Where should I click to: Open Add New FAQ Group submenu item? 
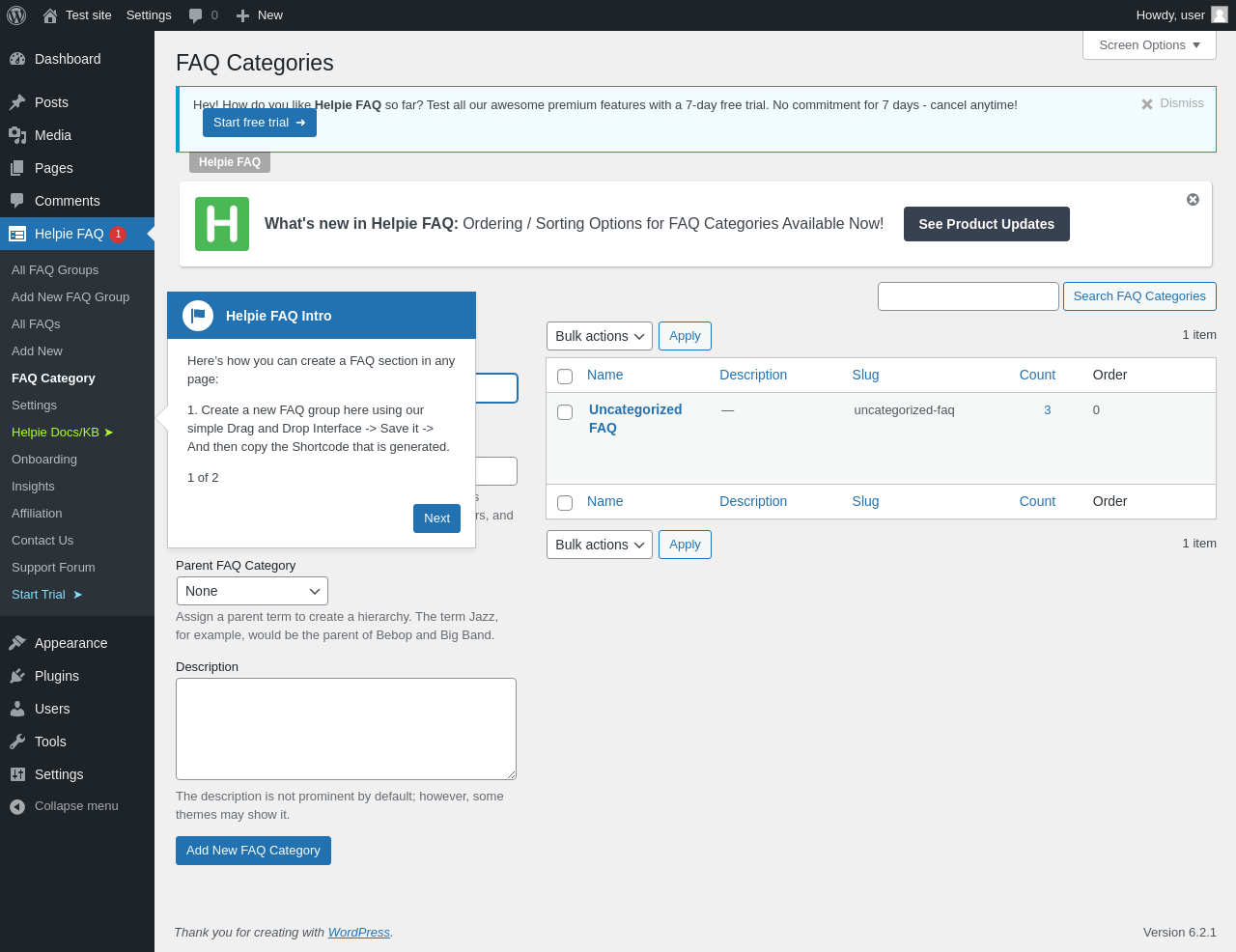70,297
